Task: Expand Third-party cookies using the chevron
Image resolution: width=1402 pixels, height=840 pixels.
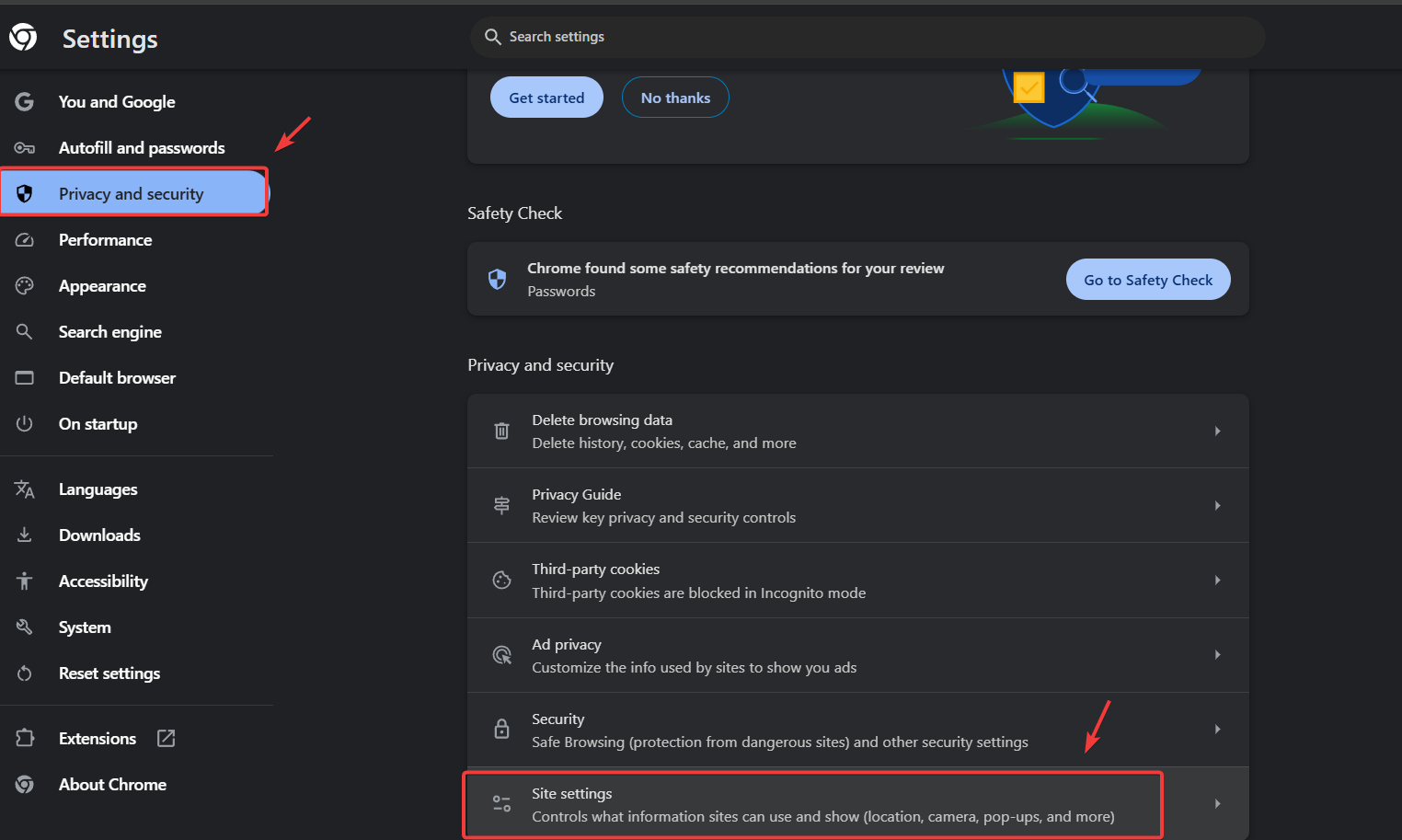Action: [x=1217, y=580]
